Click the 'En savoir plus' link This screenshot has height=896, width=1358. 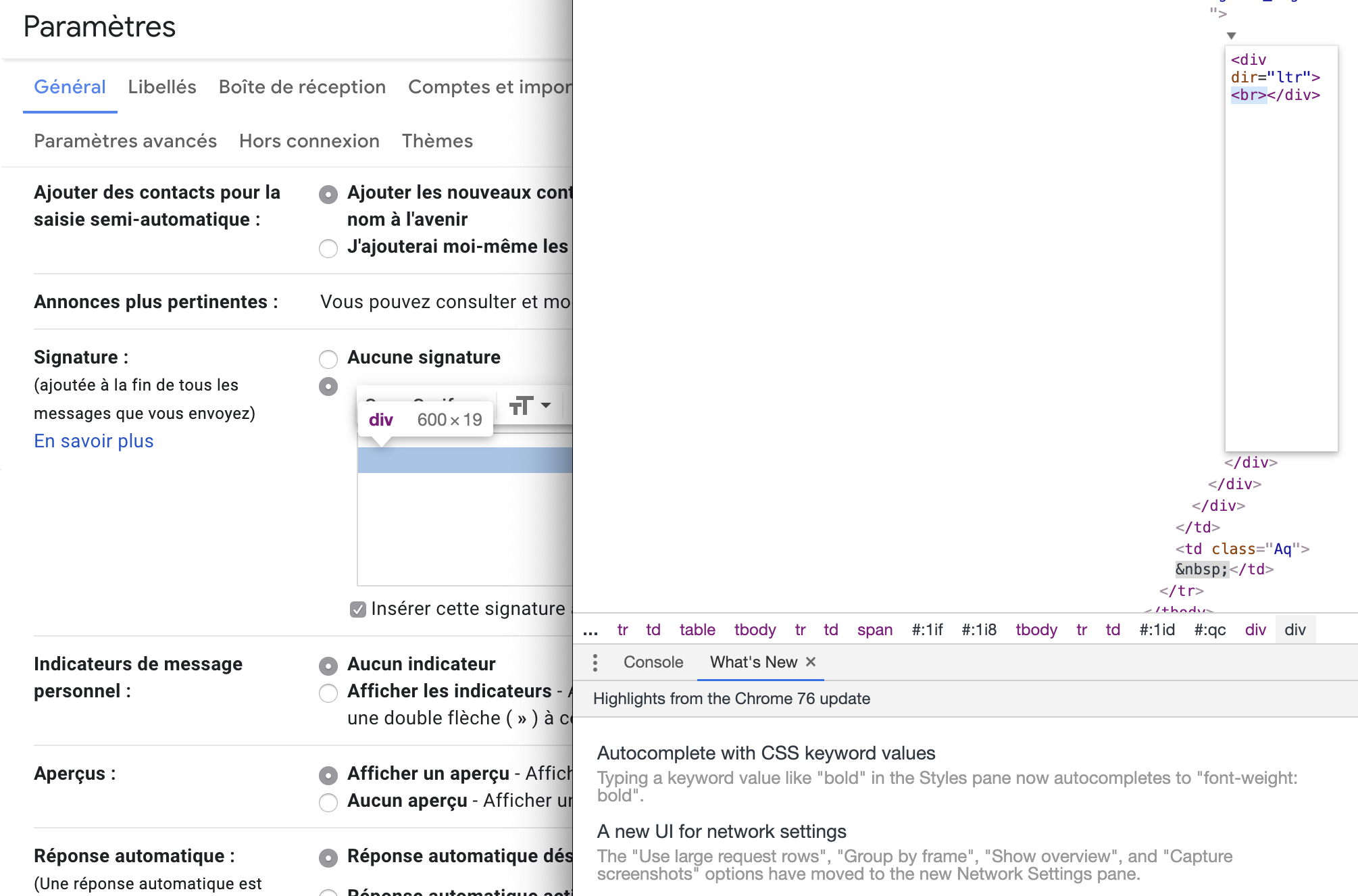(94, 441)
